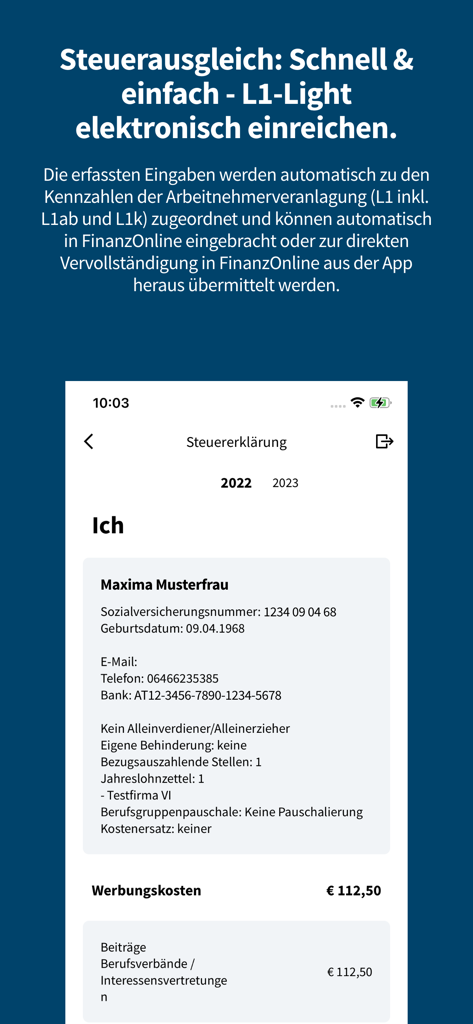The width and height of the screenshot is (473, 1024).
Task: Tap the Wi-Fi status icon
Action: tap(357, 403)
